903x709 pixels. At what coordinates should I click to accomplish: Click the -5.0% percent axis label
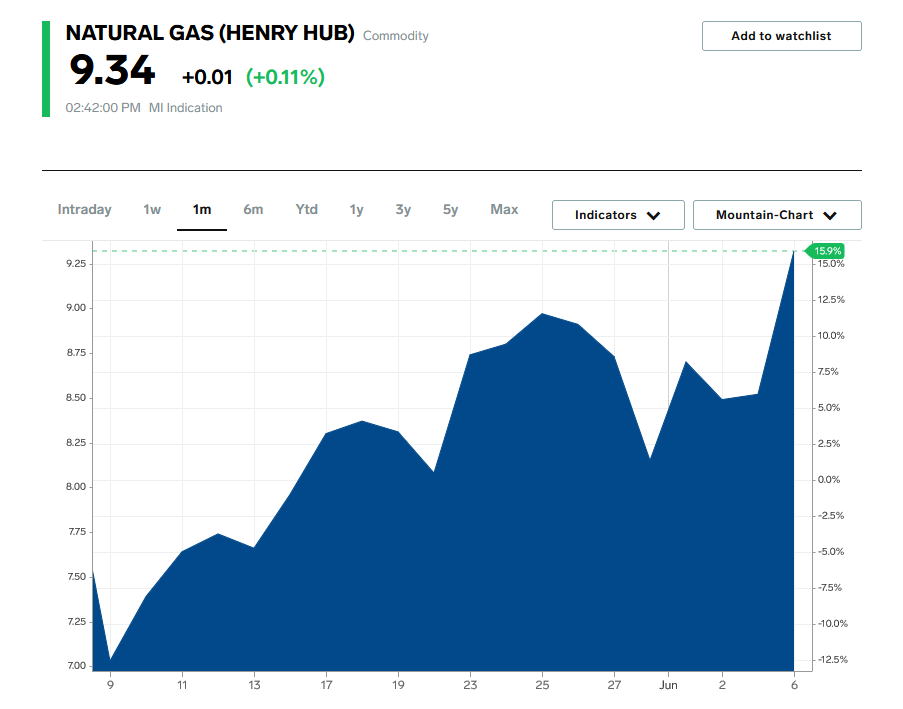(x=831, y=552)
